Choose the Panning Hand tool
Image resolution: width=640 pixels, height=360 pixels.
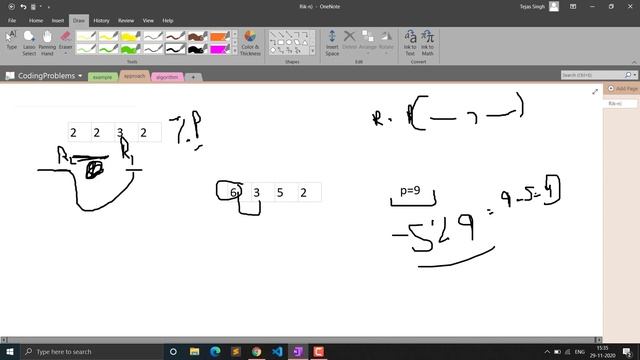(x=47, y=42)
